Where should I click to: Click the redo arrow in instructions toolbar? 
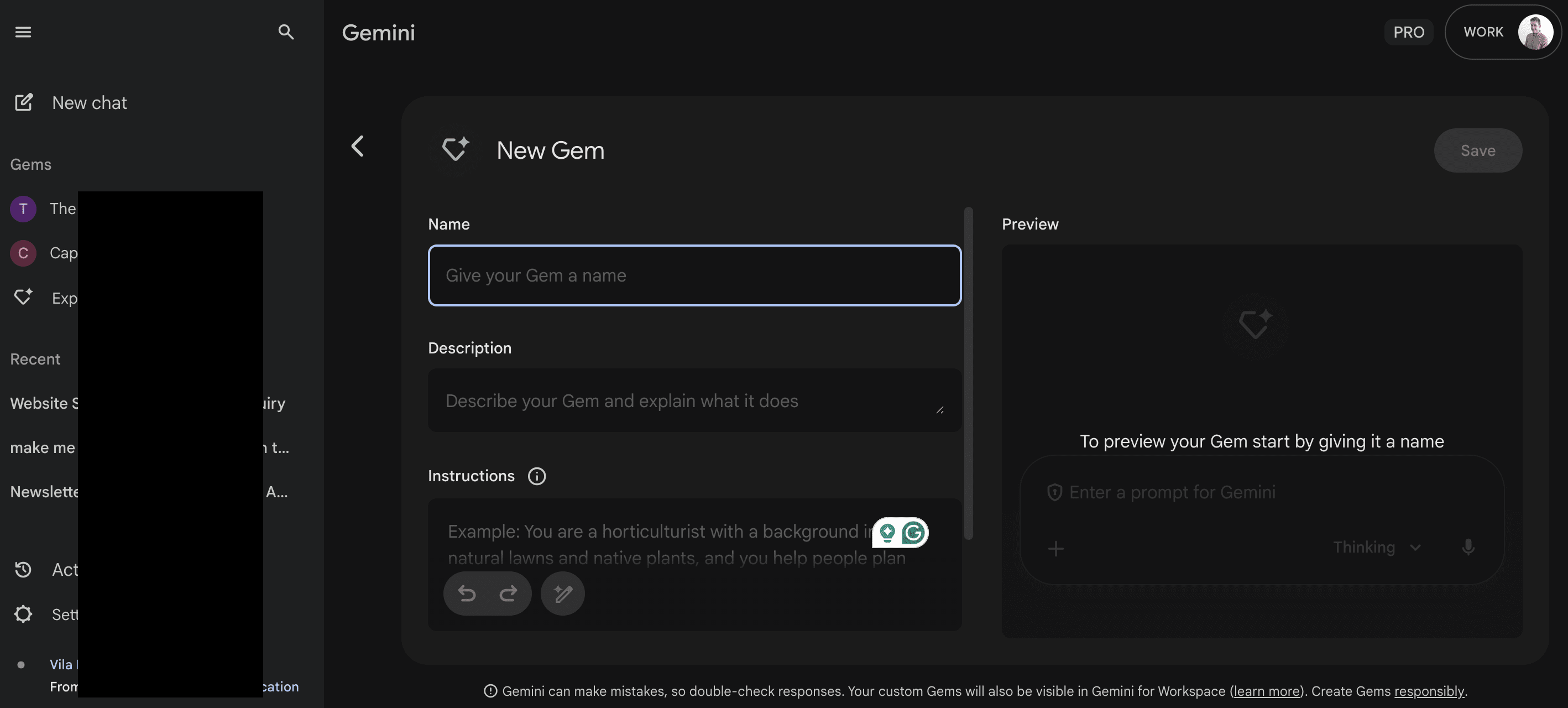click(x=508, y=594)
